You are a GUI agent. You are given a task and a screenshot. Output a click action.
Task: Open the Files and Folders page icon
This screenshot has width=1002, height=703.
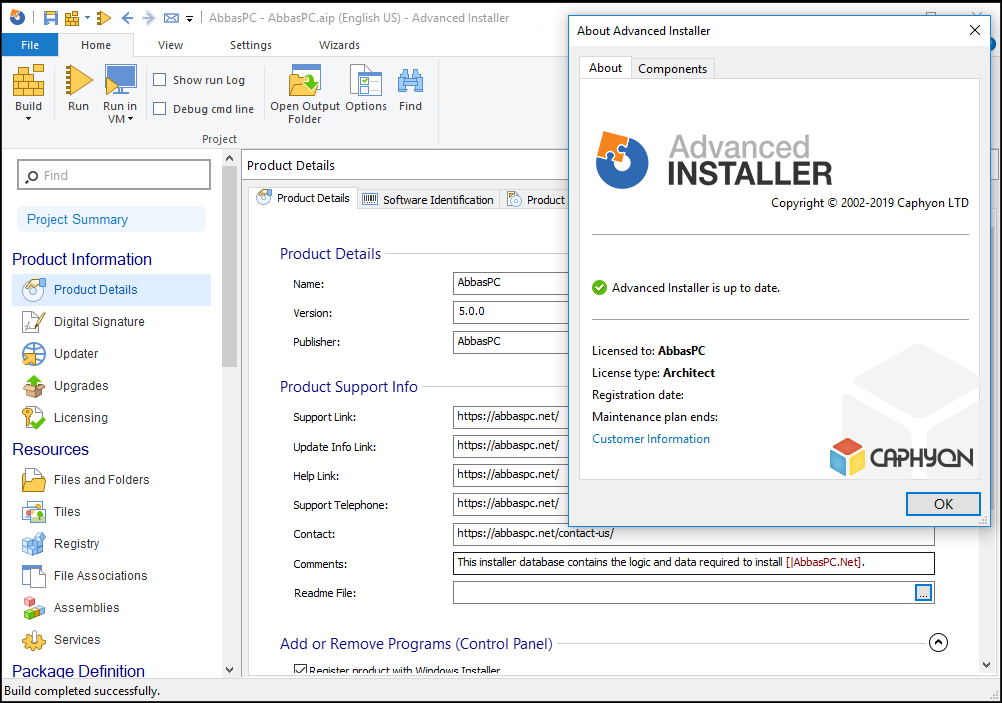click(x=33, y=479)
